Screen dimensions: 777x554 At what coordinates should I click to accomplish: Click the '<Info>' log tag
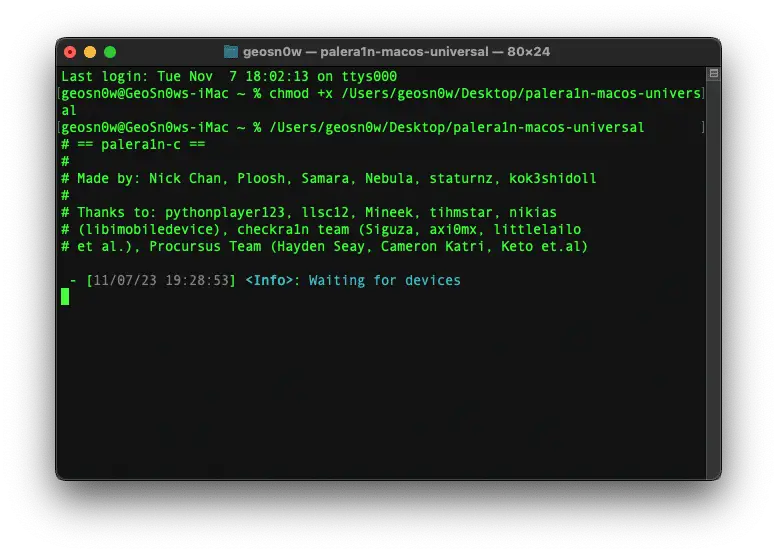click(x=269, y=280)
